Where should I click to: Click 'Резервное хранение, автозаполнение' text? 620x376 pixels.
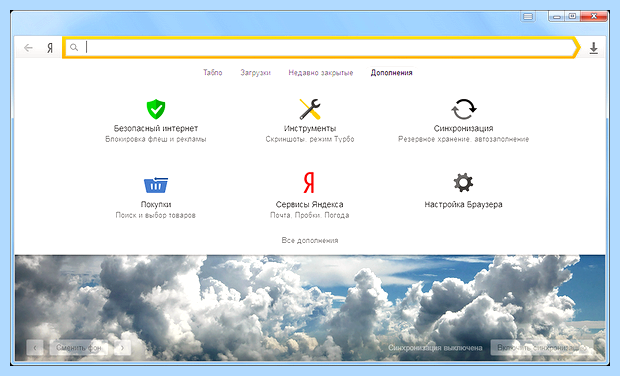[463, 139]
